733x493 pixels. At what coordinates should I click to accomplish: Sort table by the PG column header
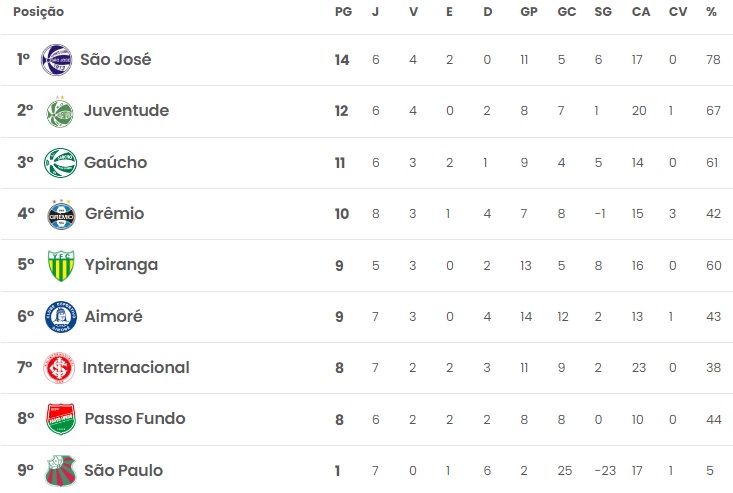(x=342, y=12)
